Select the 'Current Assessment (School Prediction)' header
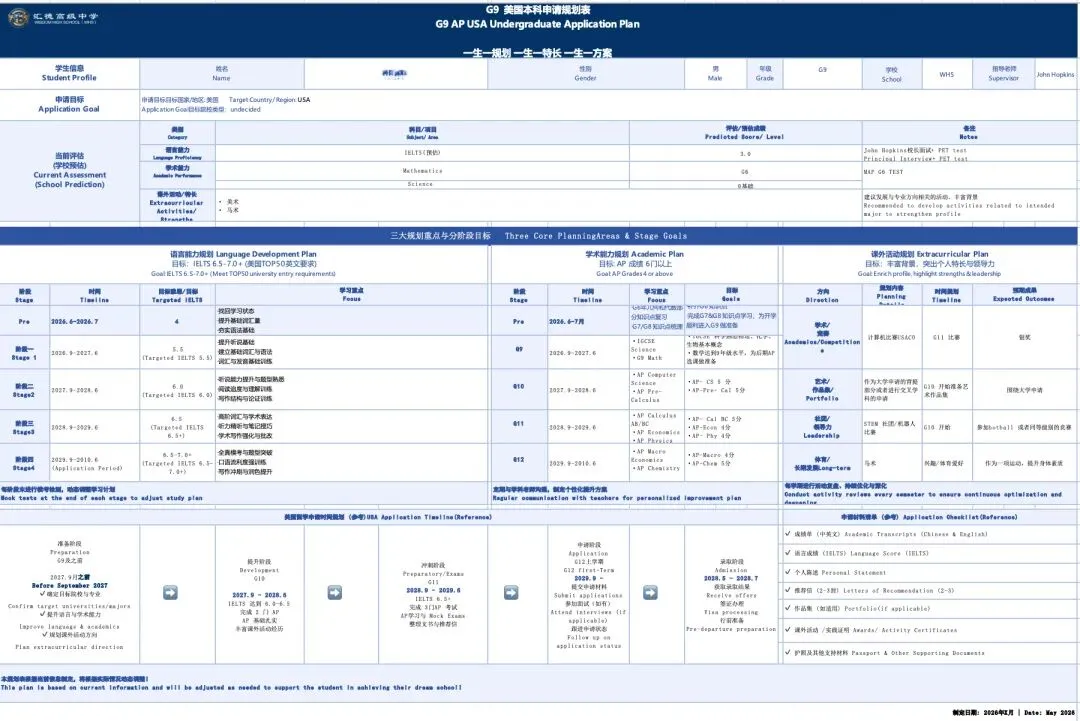 pos(70,170)
